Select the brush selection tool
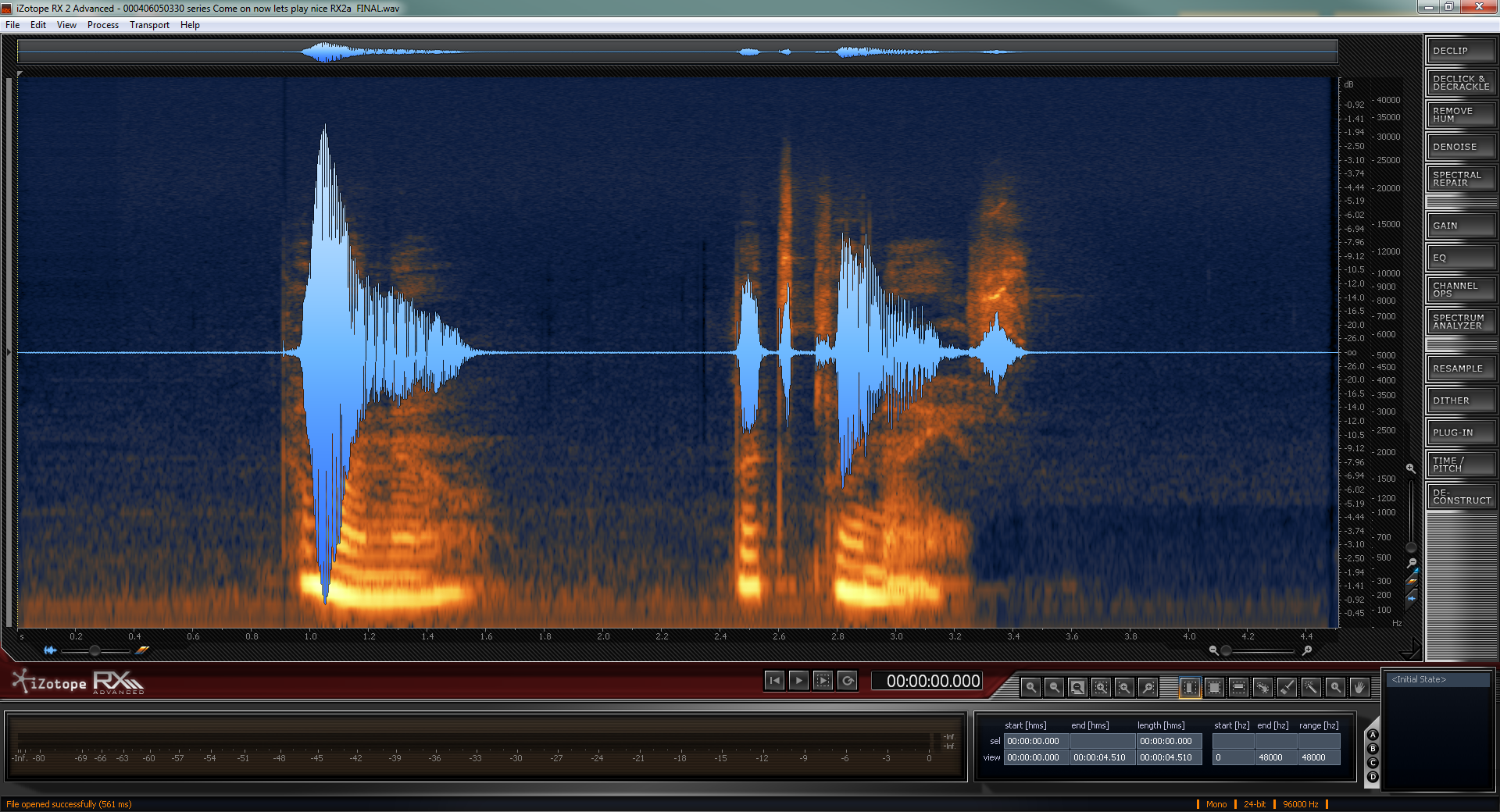Viewport: 1500px width, 812px height. tap(1287, 687)
